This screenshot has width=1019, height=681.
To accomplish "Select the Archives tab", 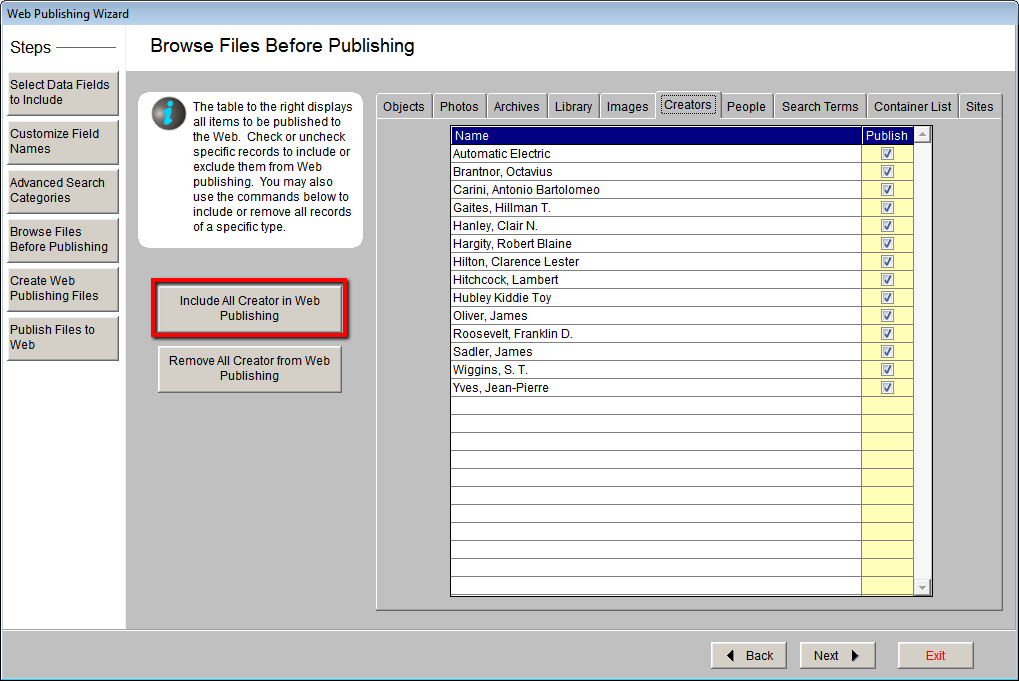I will (516, 105).
